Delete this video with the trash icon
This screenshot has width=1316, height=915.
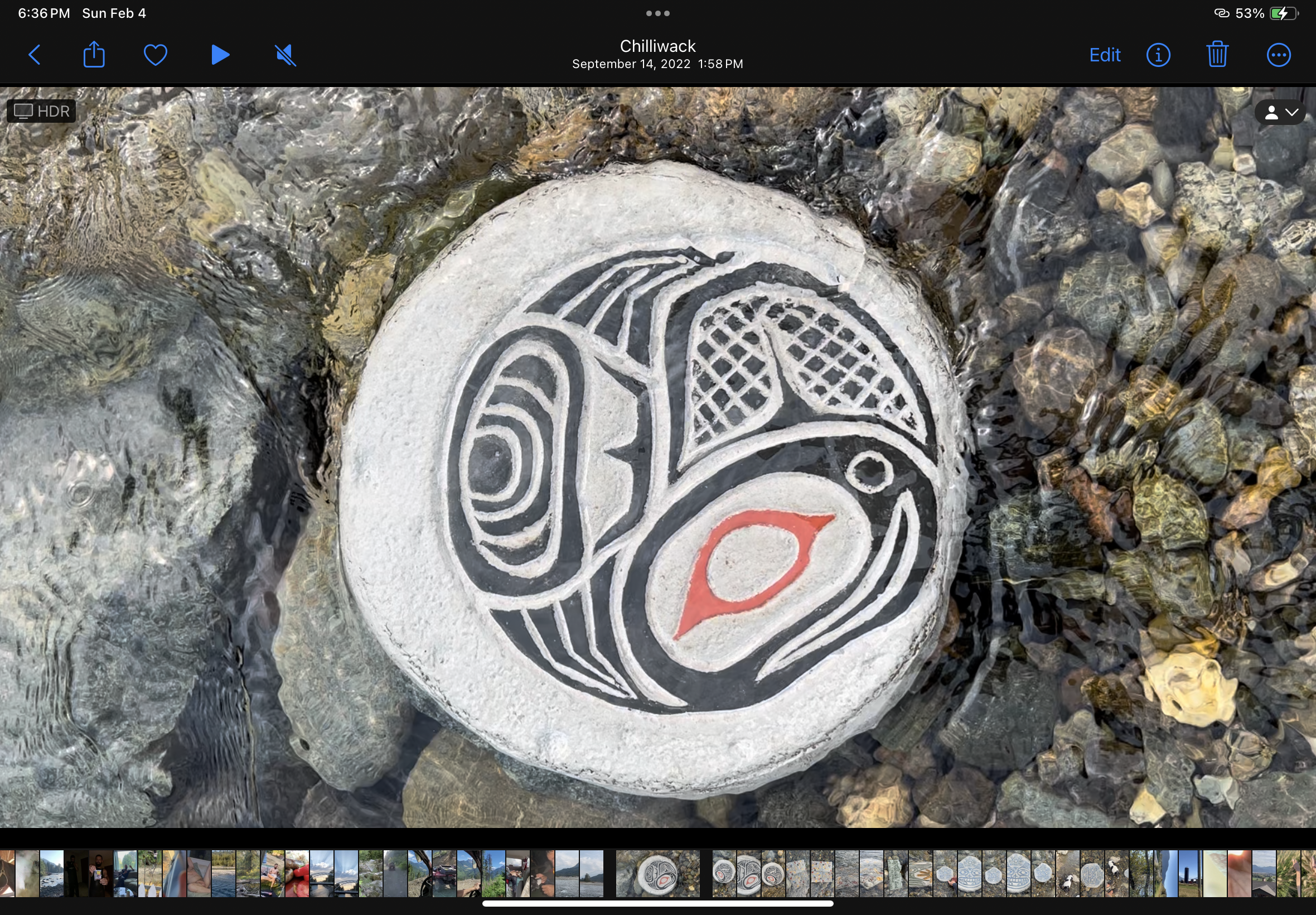(1217, 55)
